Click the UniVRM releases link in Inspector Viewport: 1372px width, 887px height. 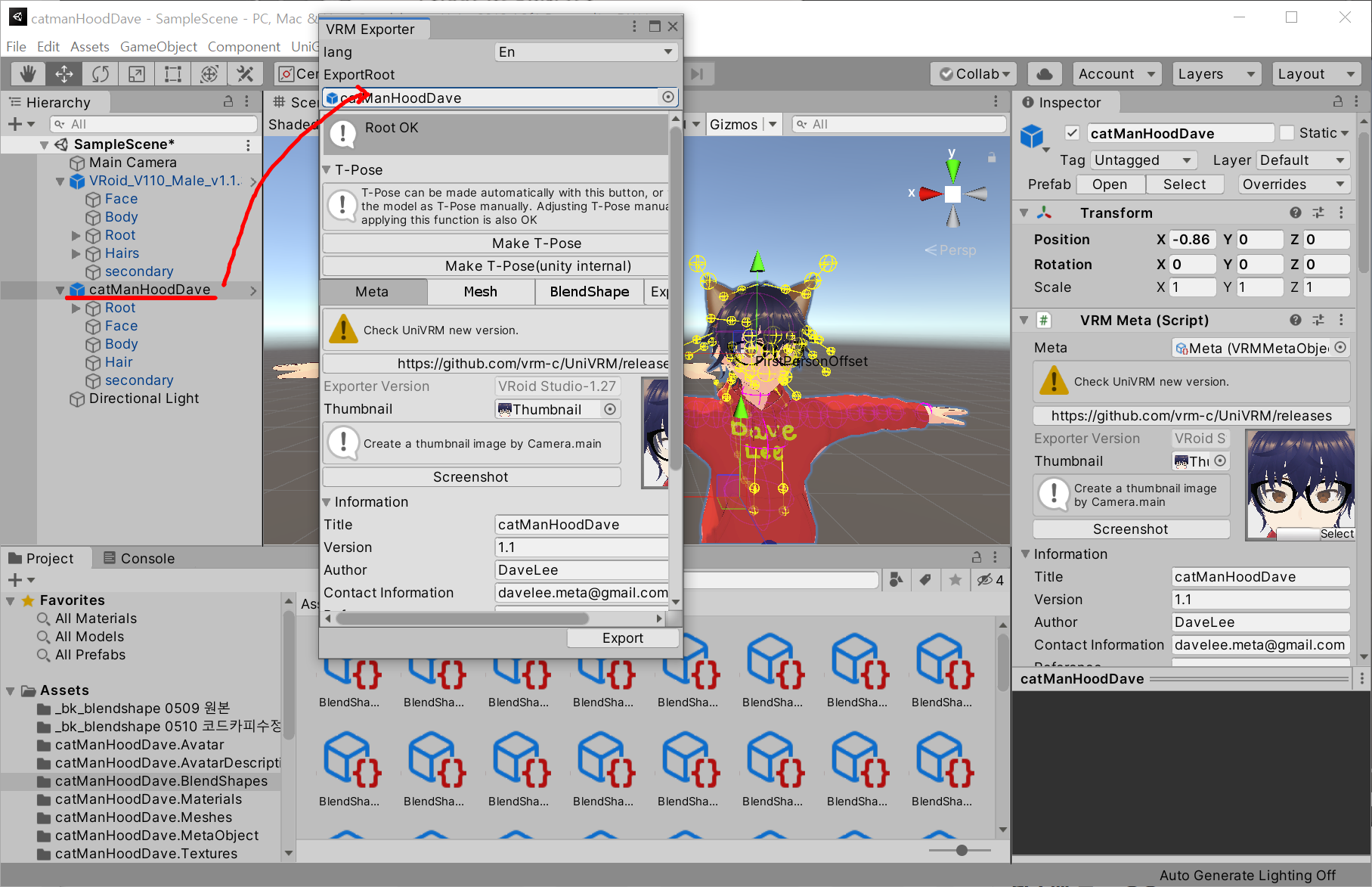pos(1191,415)
